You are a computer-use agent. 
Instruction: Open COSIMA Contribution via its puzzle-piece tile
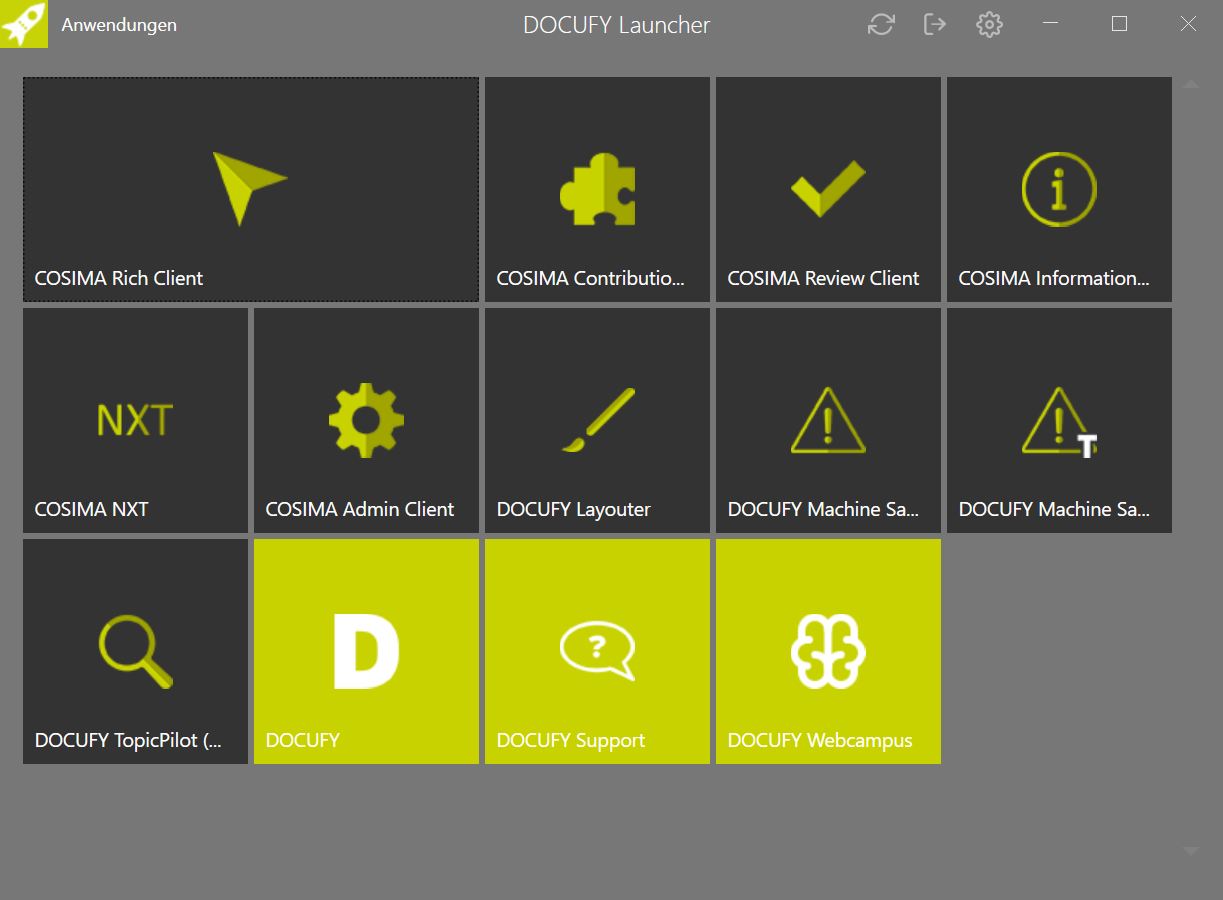pos(597,190)
